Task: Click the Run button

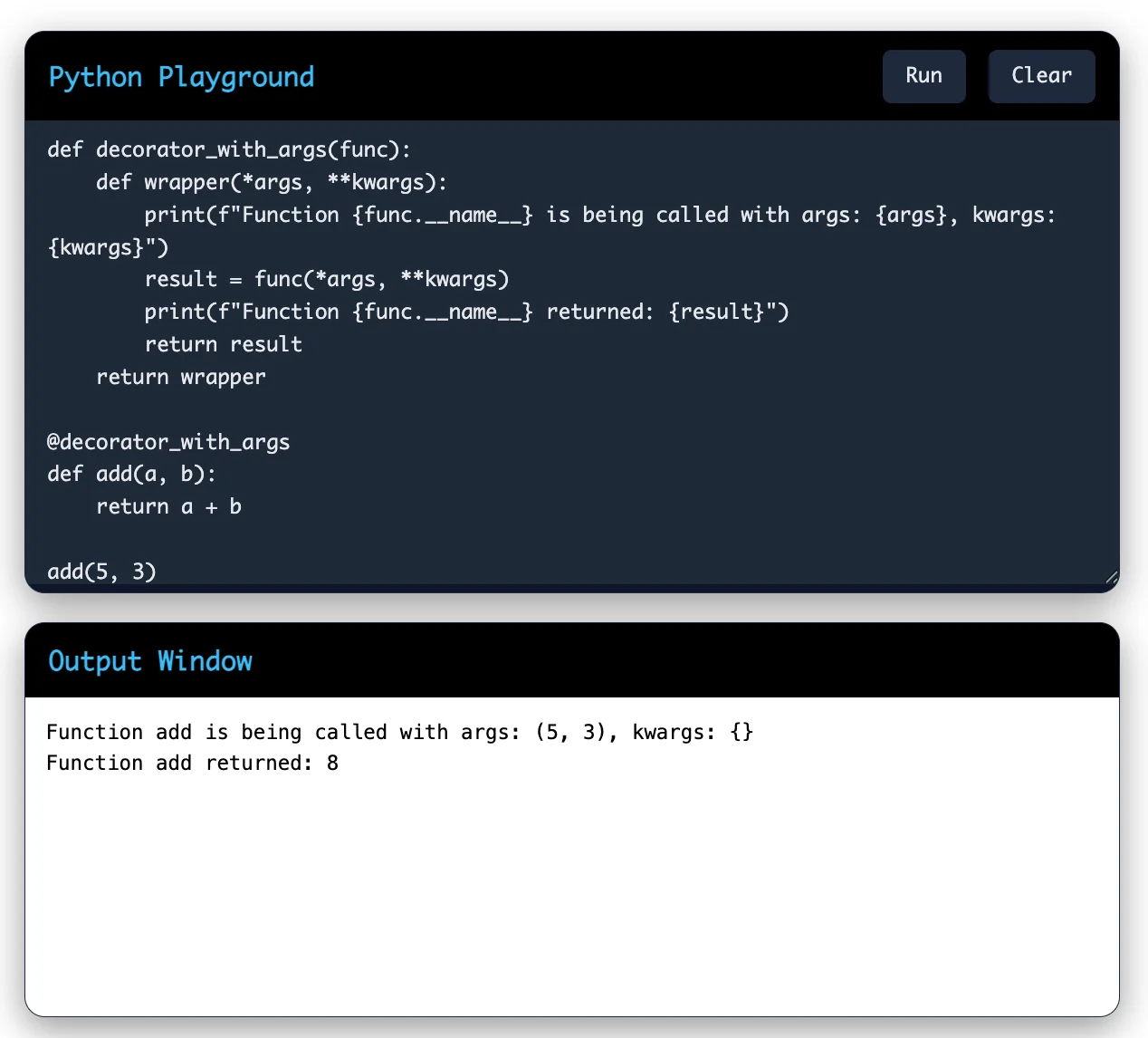Action: tap(923, 76)
